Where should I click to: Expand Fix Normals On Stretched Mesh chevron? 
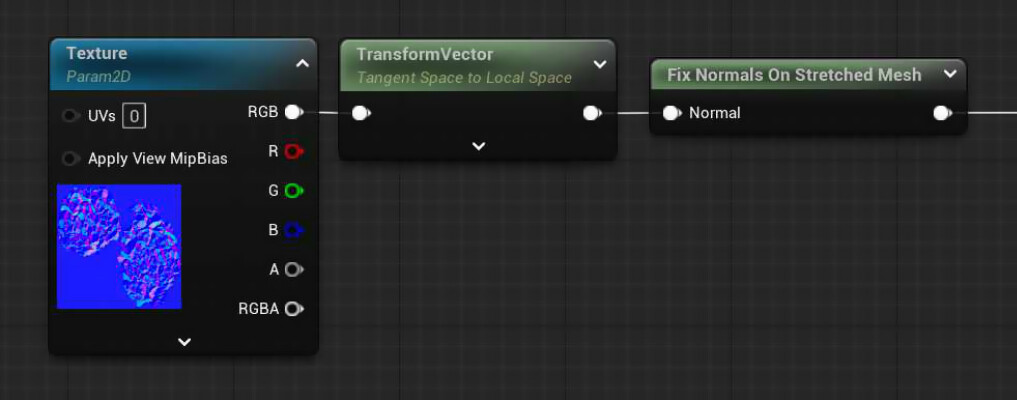(950, 74)
